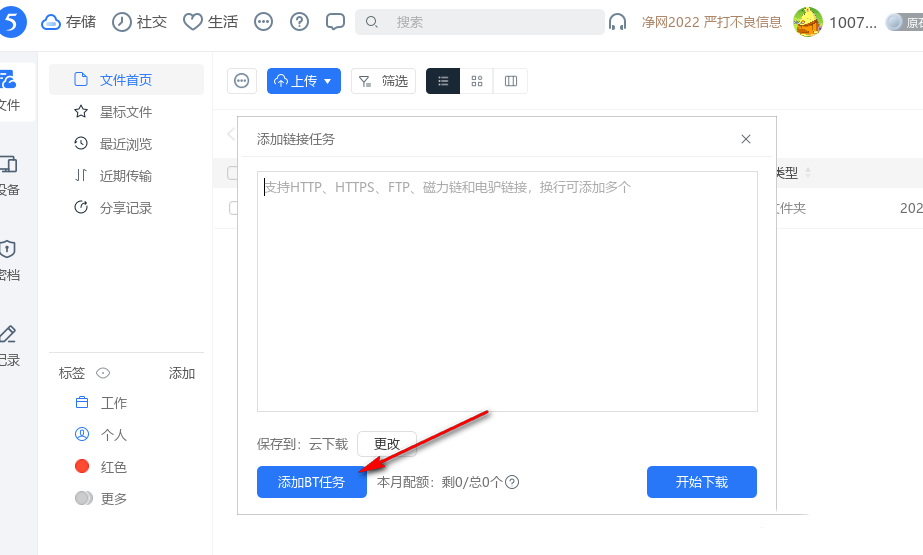Click the user avatar picture

pyautogui.click(x=808, y=22)
